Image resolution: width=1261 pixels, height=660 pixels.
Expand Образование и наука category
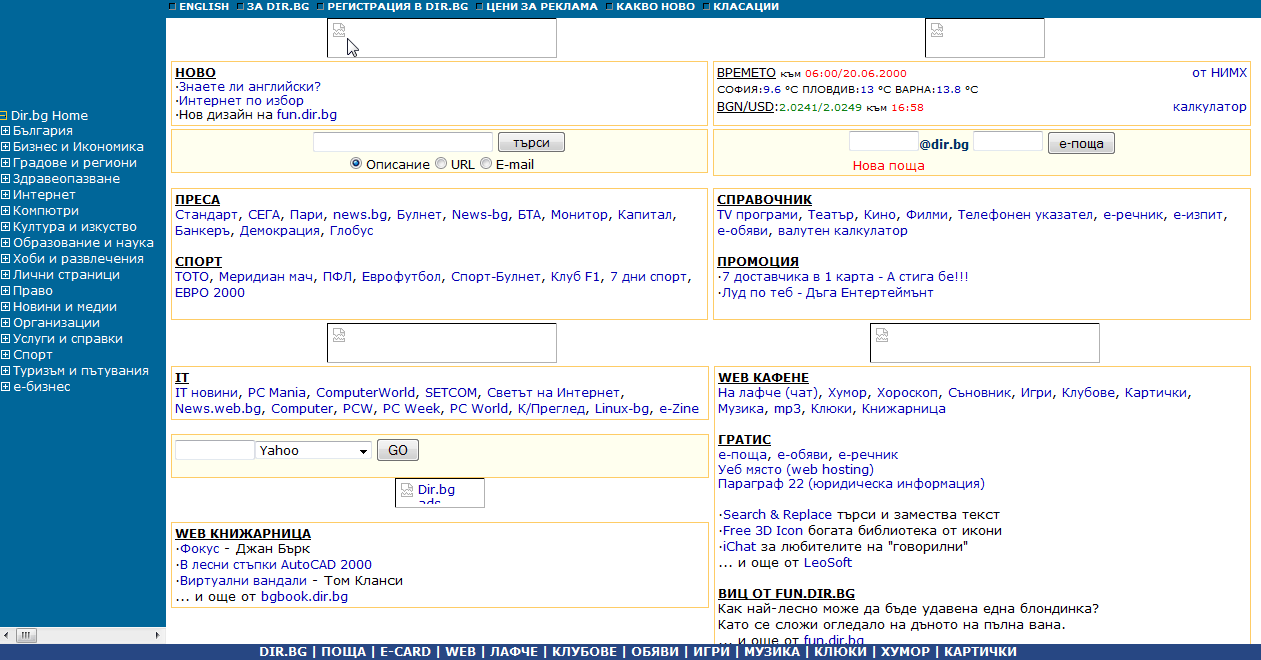(x=5, y=243)
